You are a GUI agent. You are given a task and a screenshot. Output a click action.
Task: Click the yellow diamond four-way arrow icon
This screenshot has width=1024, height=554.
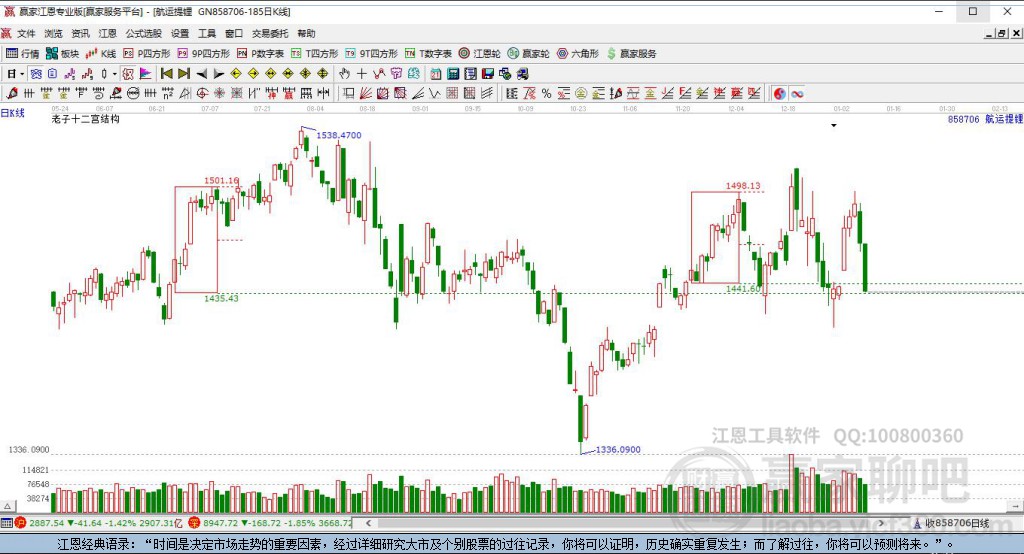[323, 74]
